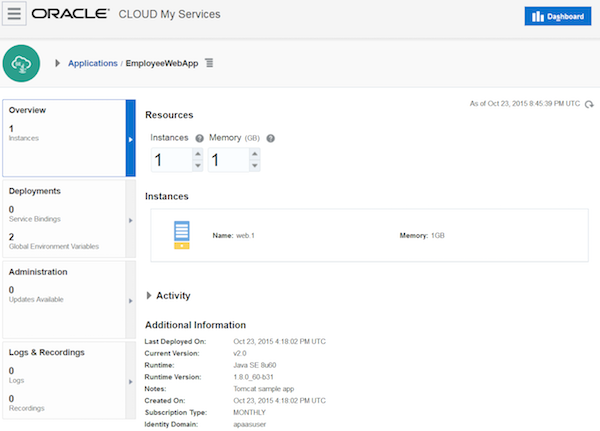Expand the triangle before Applications breadcrumb
Screen dimensions: 600x431
coord(57,63)
